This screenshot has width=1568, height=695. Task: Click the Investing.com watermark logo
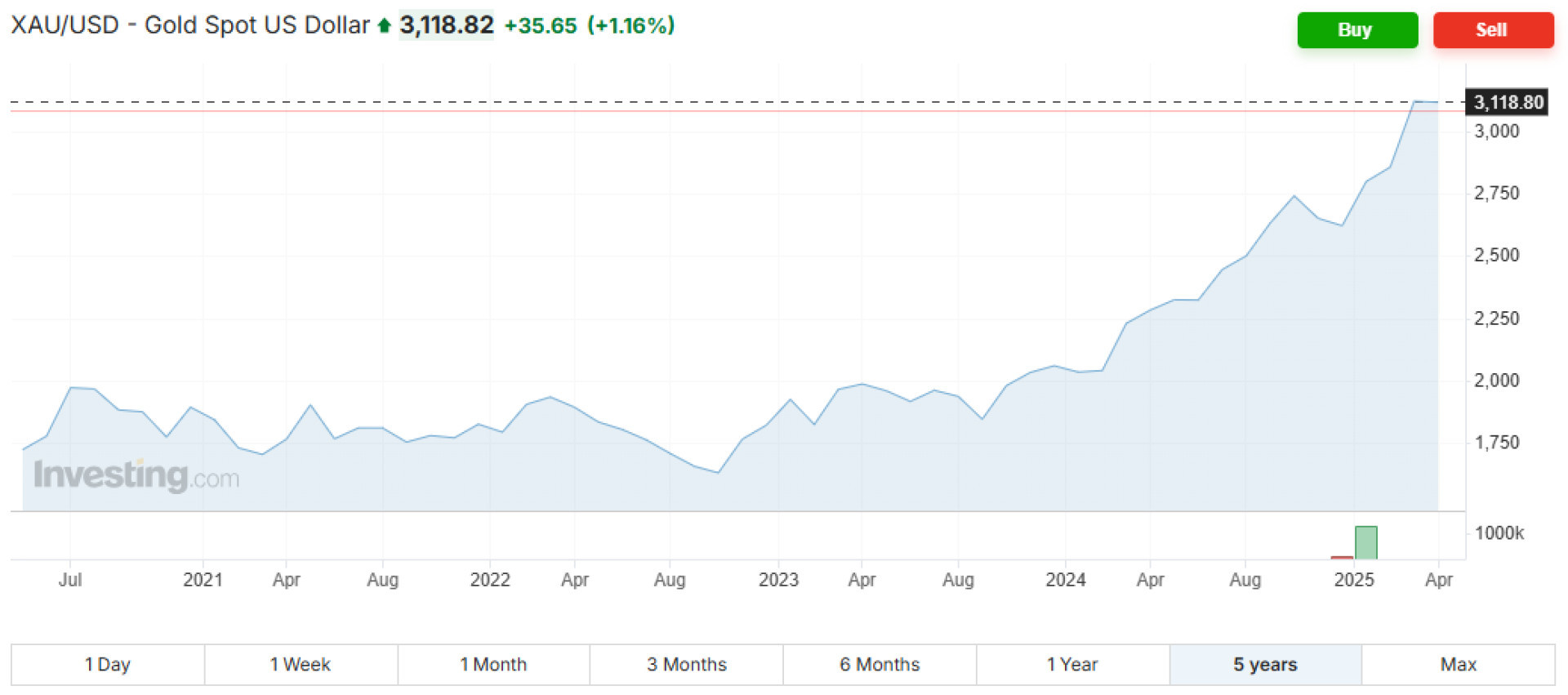pos(136,475)
